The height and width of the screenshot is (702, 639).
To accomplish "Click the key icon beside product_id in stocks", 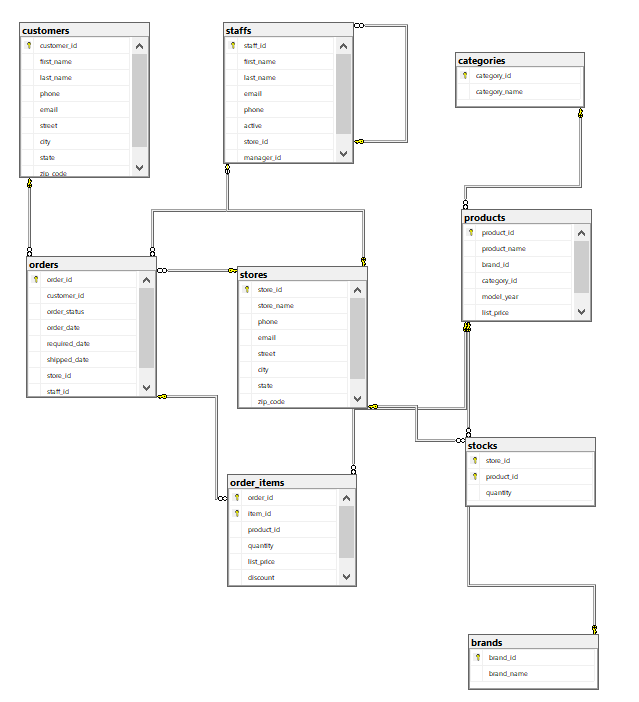I will pos(475,477).
